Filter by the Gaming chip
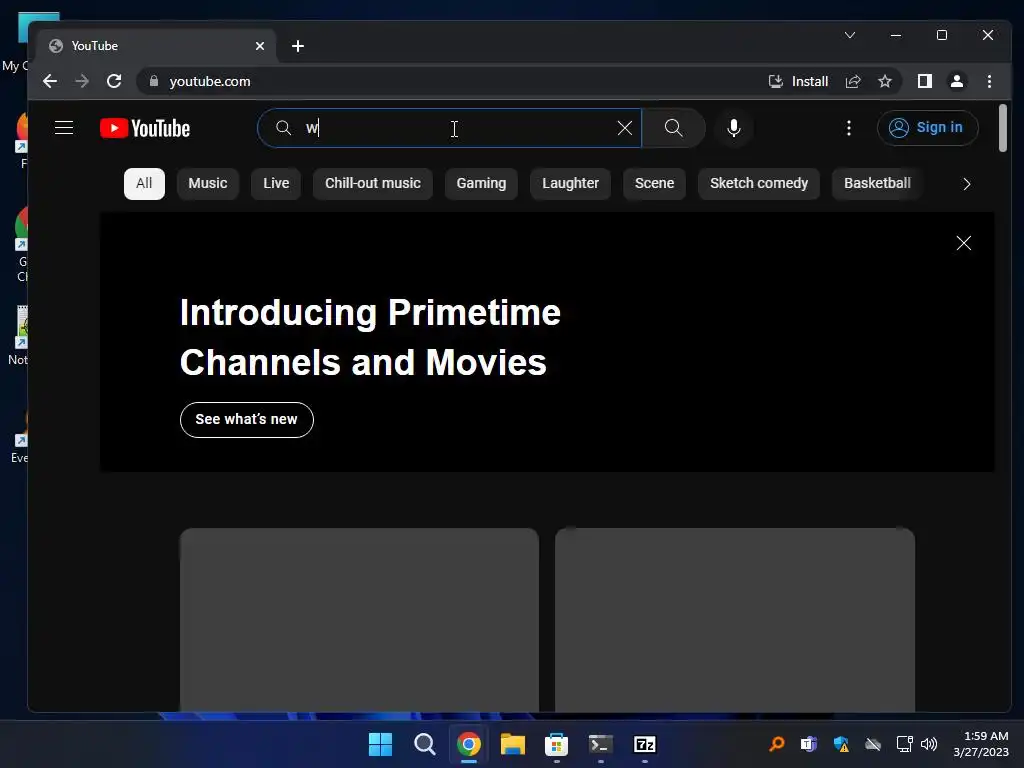This screenshot has height=768, width=1024. pyautogui.click(x=481, y=184)
